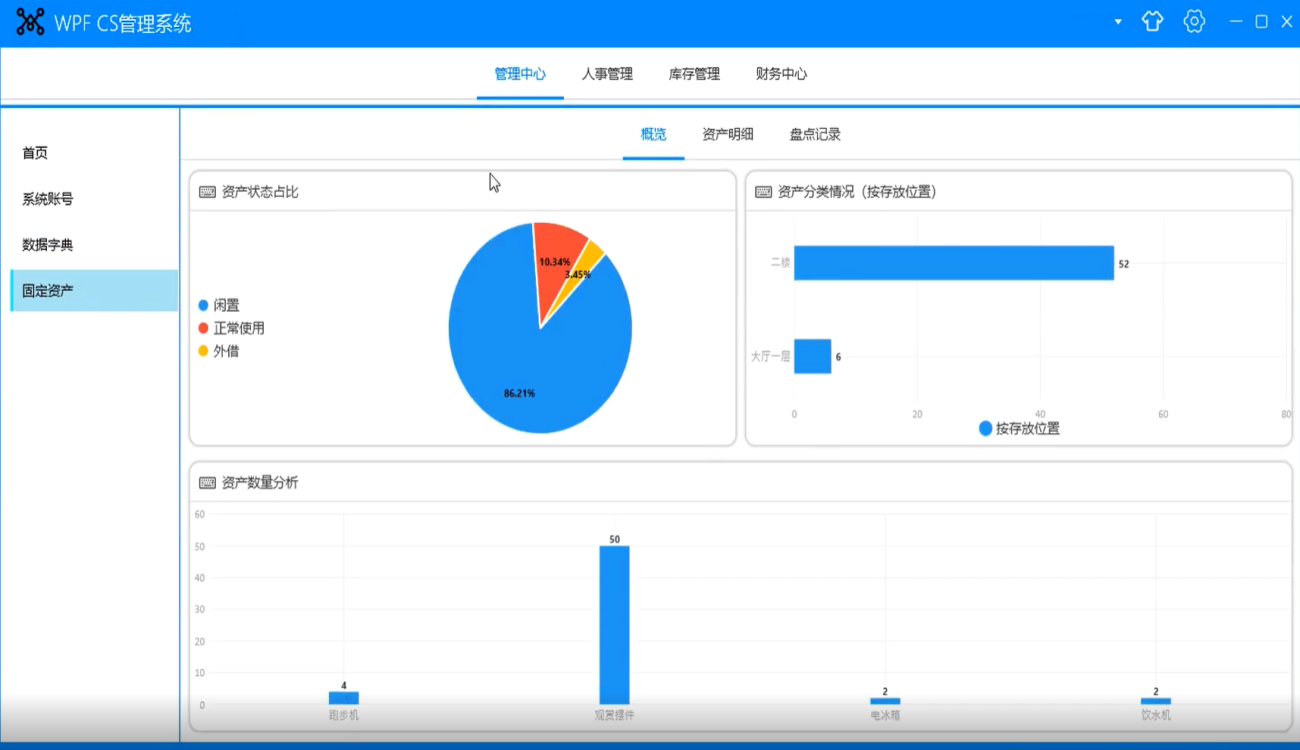Click the app logo in the title bar
The image size is (1300, 750).
point(30,22)
